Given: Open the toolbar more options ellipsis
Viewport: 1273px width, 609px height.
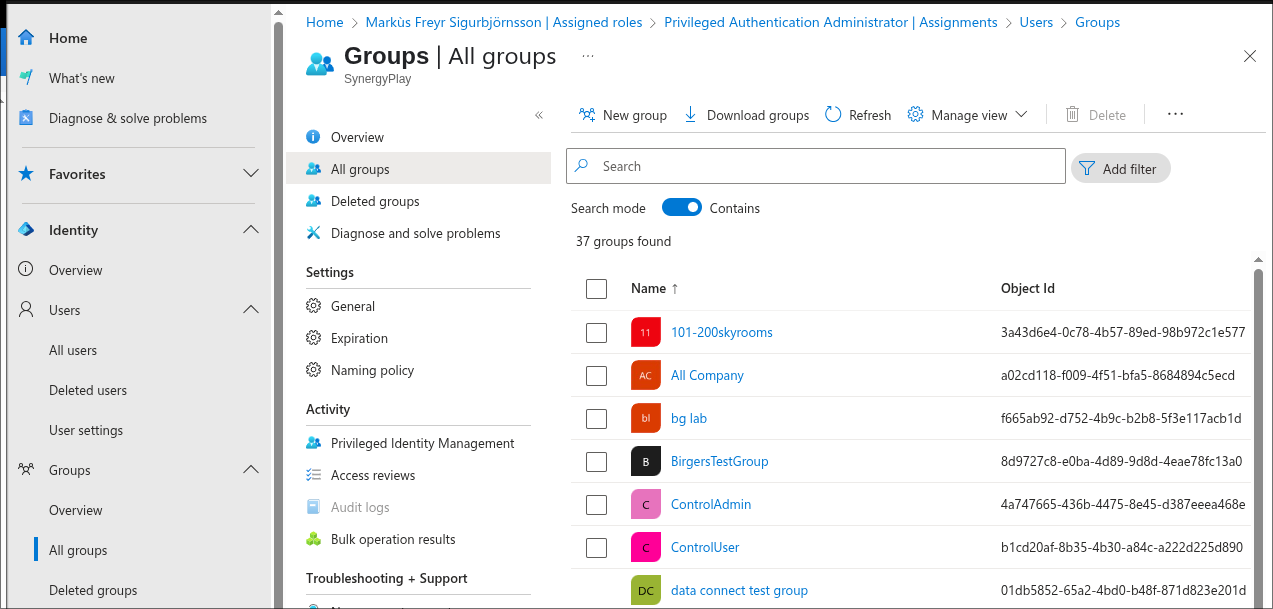Looking at the screenshot, I should click(x=1175, y=115).
